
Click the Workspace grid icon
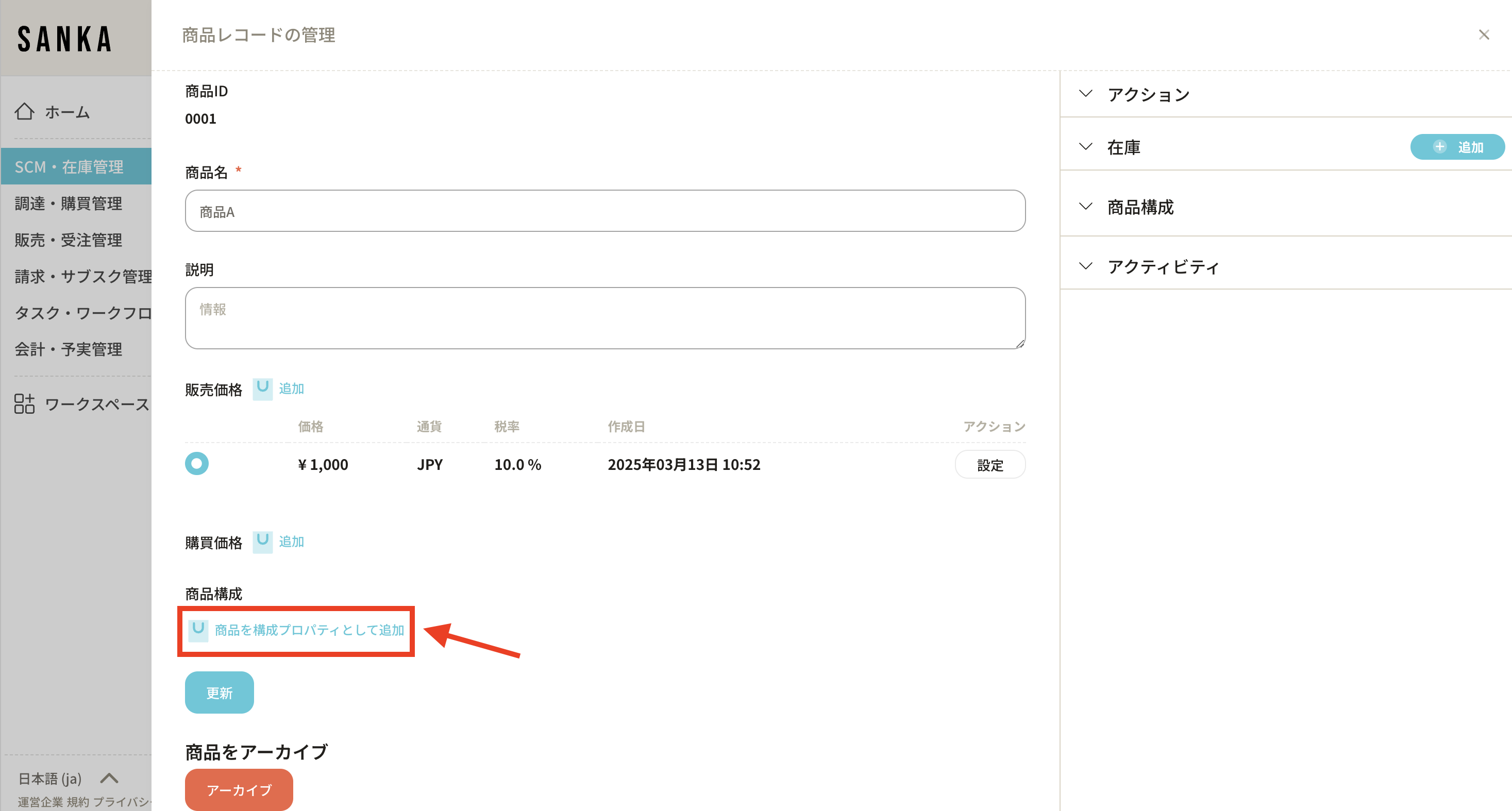click(x=25, y=404)
